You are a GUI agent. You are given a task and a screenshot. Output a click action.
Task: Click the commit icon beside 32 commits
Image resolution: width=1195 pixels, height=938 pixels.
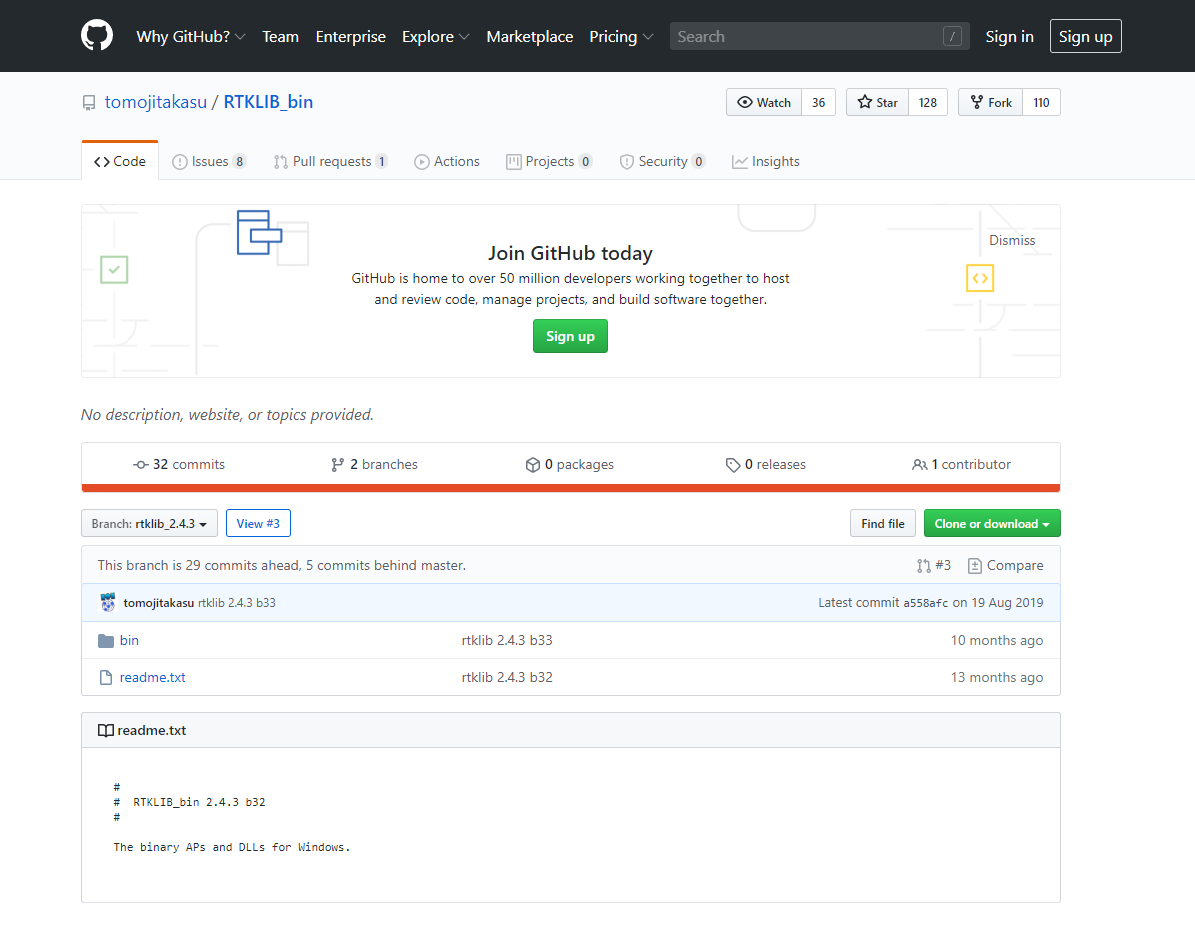tap(141, 465)
